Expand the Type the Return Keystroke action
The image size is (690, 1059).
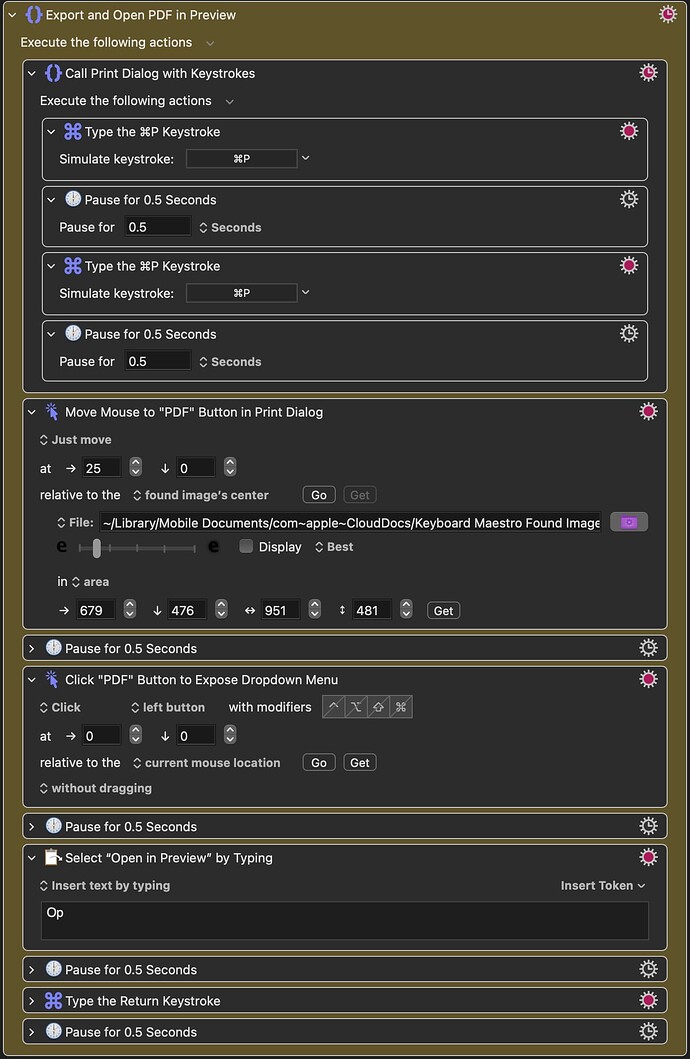(x=32, y=1000)
